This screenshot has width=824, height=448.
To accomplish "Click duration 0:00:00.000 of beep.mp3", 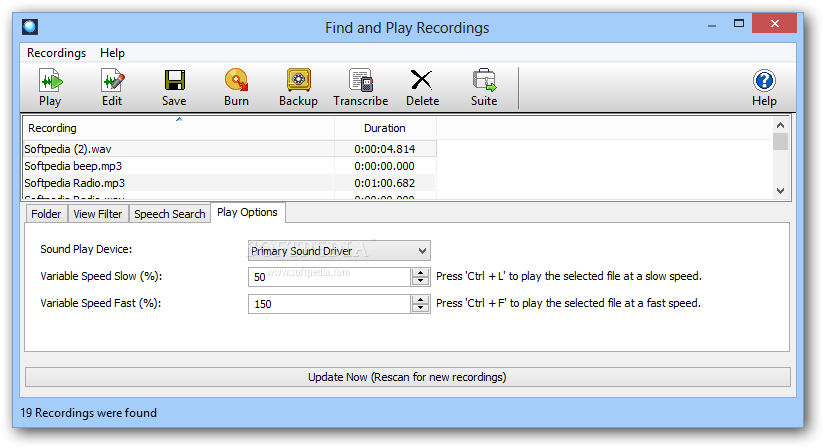I will pyautogui.click(x=385, y=166).
